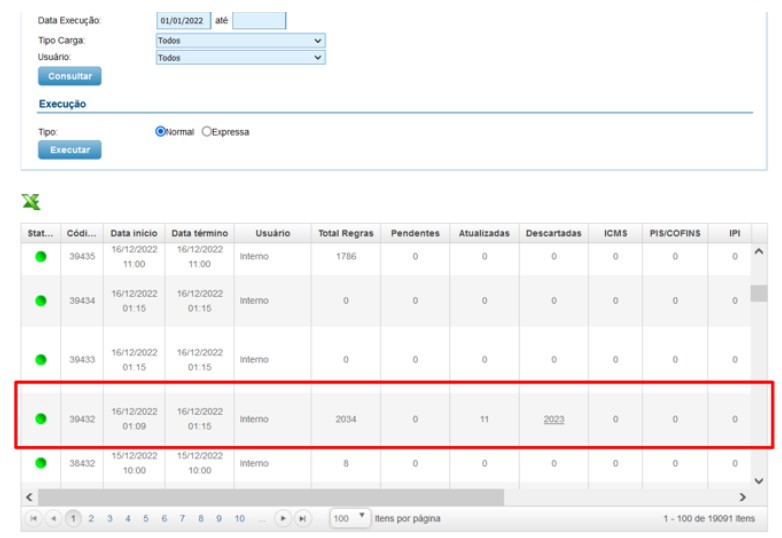Click Total Regras value 1786

coord(346,256)
